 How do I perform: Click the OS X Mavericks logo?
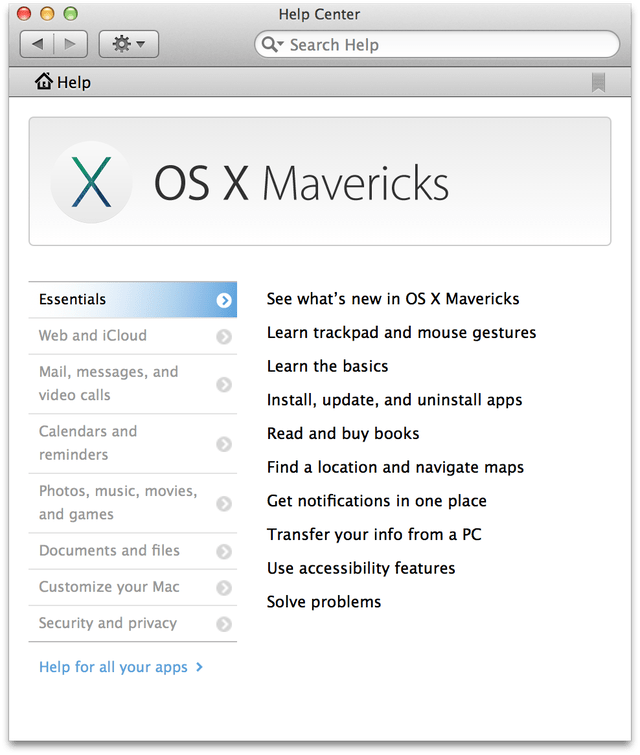coord(91,182)
